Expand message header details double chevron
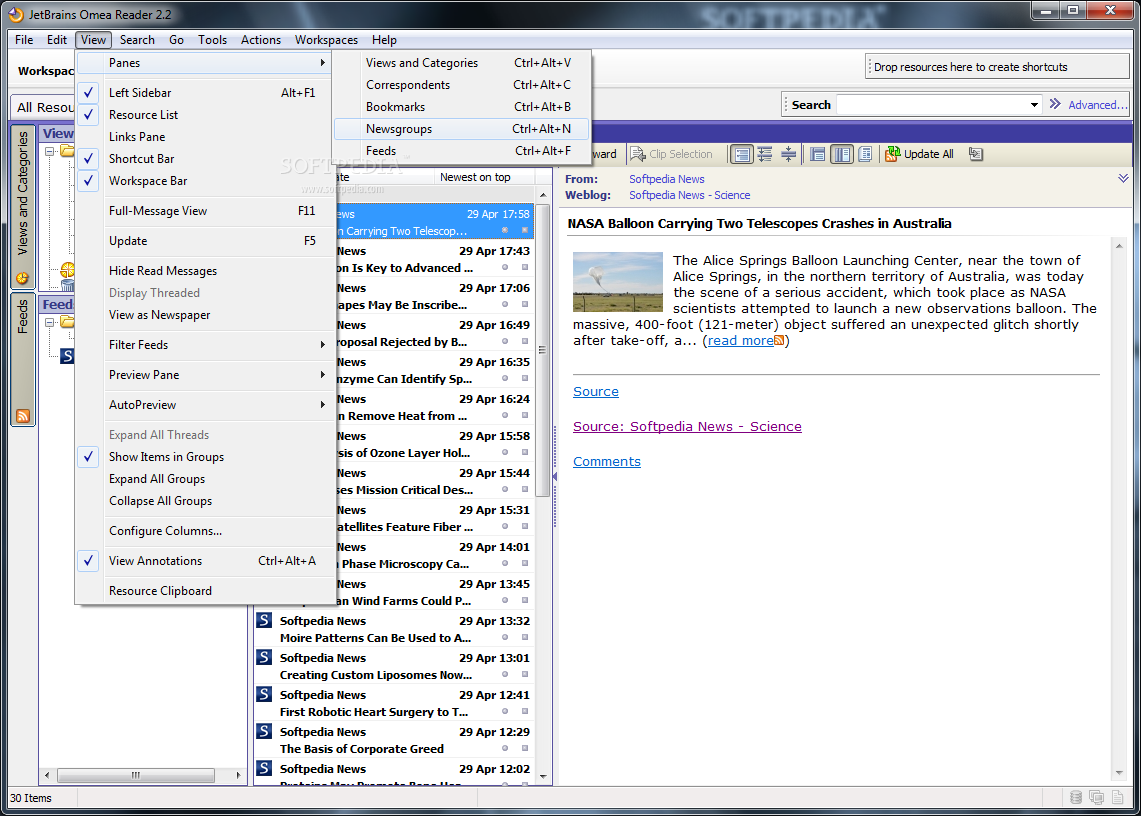 pyautogui.click(x=1123, y=178)
